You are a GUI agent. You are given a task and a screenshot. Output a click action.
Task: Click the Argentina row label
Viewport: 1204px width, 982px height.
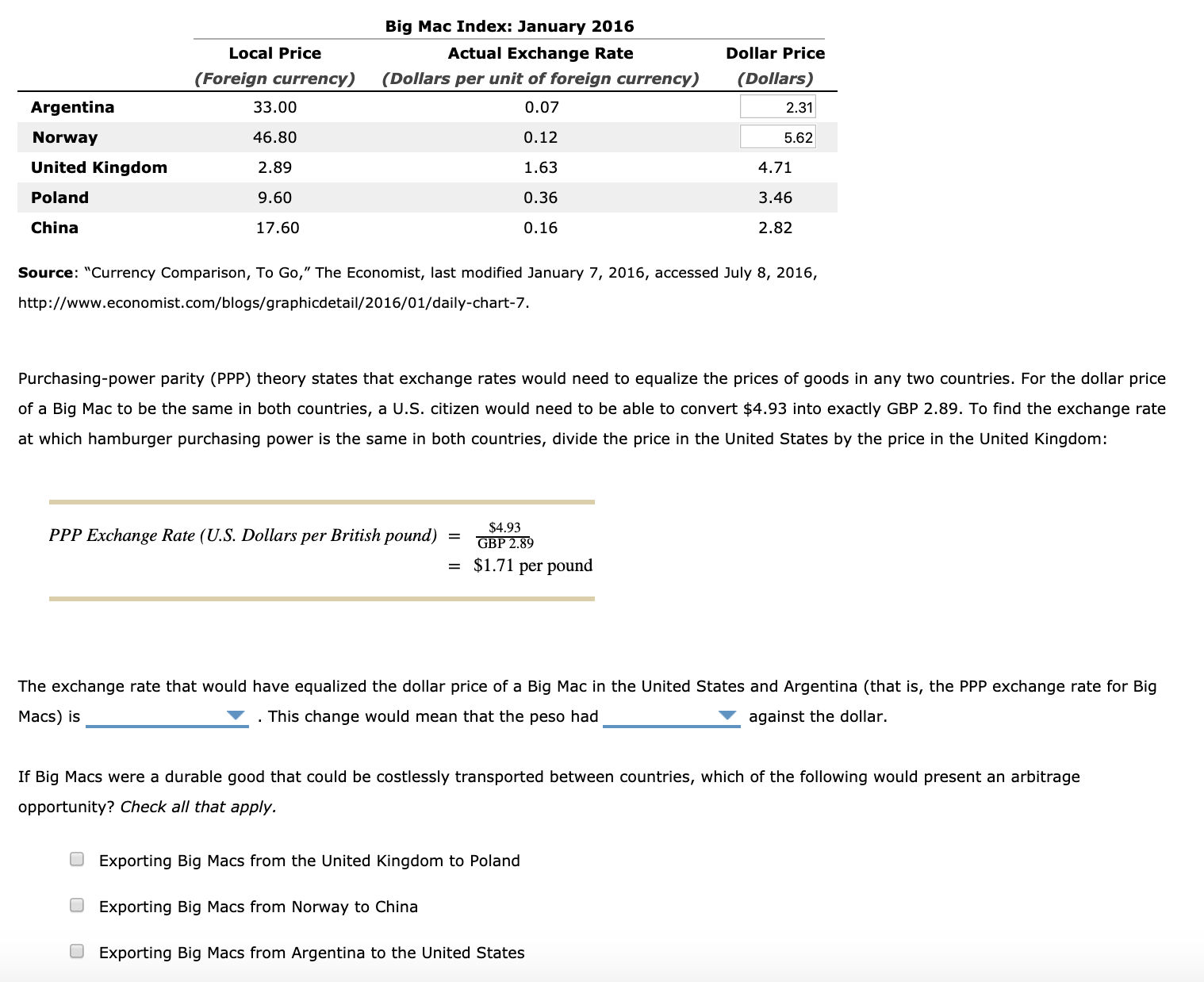click(72, 107)
